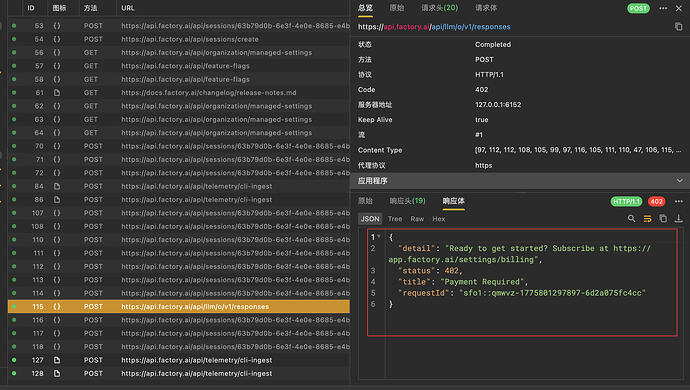Image resolution: width=690 pixels, height=390 pixels.
Task: Toggle word wrap in response body
Action: (647, 218)
